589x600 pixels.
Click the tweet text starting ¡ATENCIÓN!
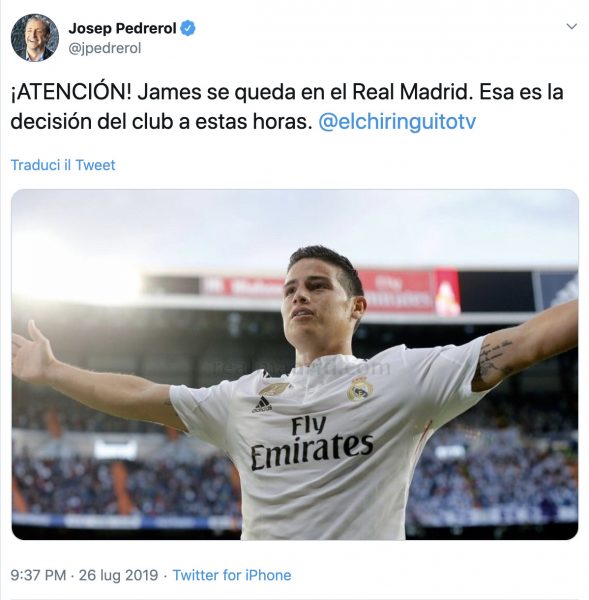tap(287, 107)
